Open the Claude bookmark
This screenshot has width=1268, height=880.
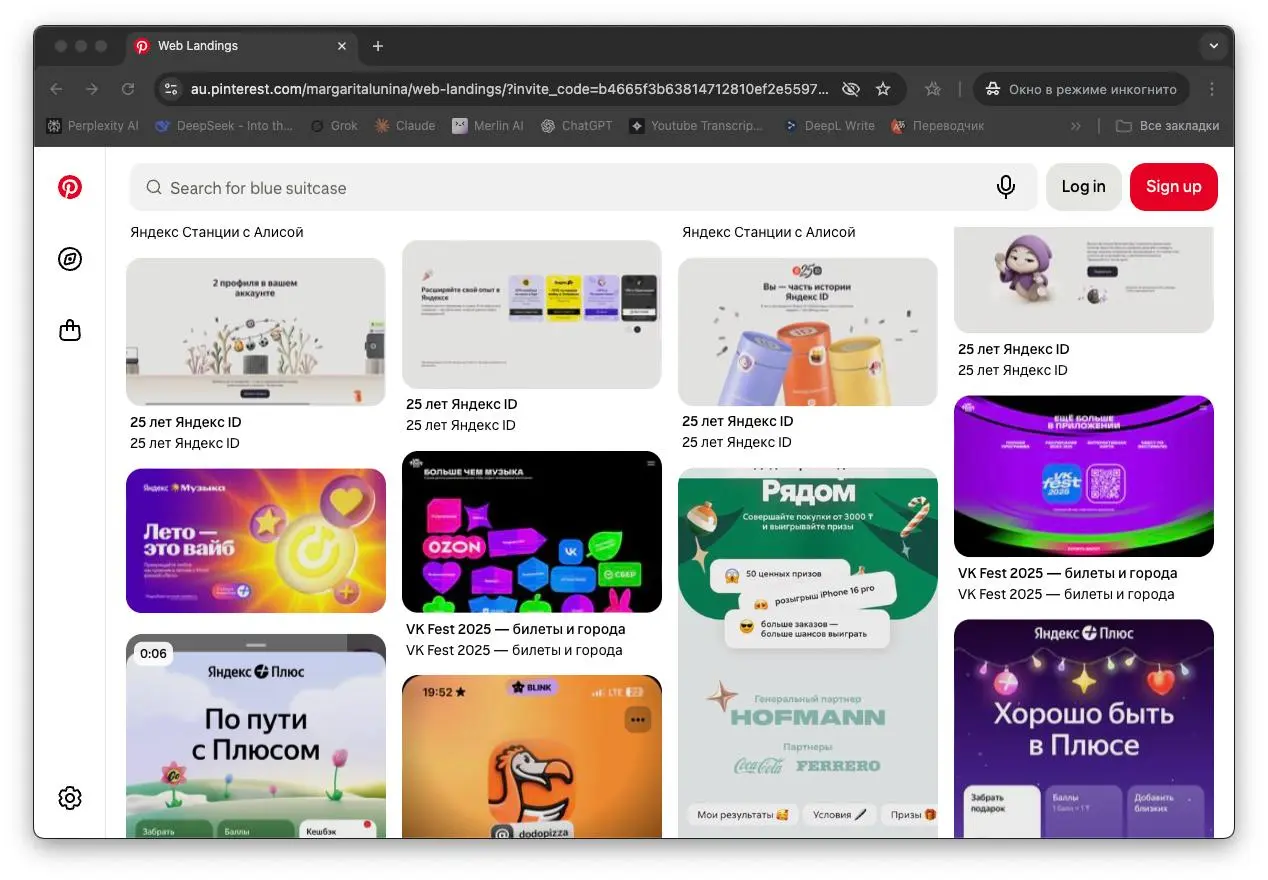[x=405, y=126]
